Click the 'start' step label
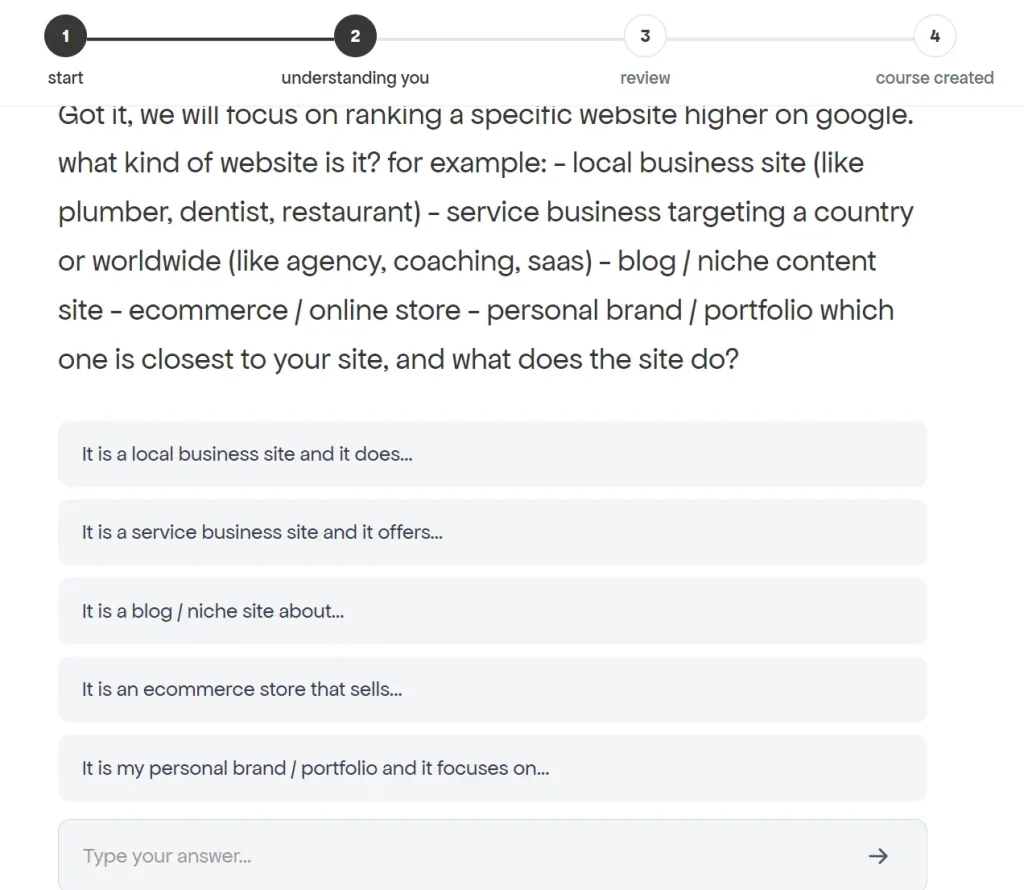 [65, 77]
